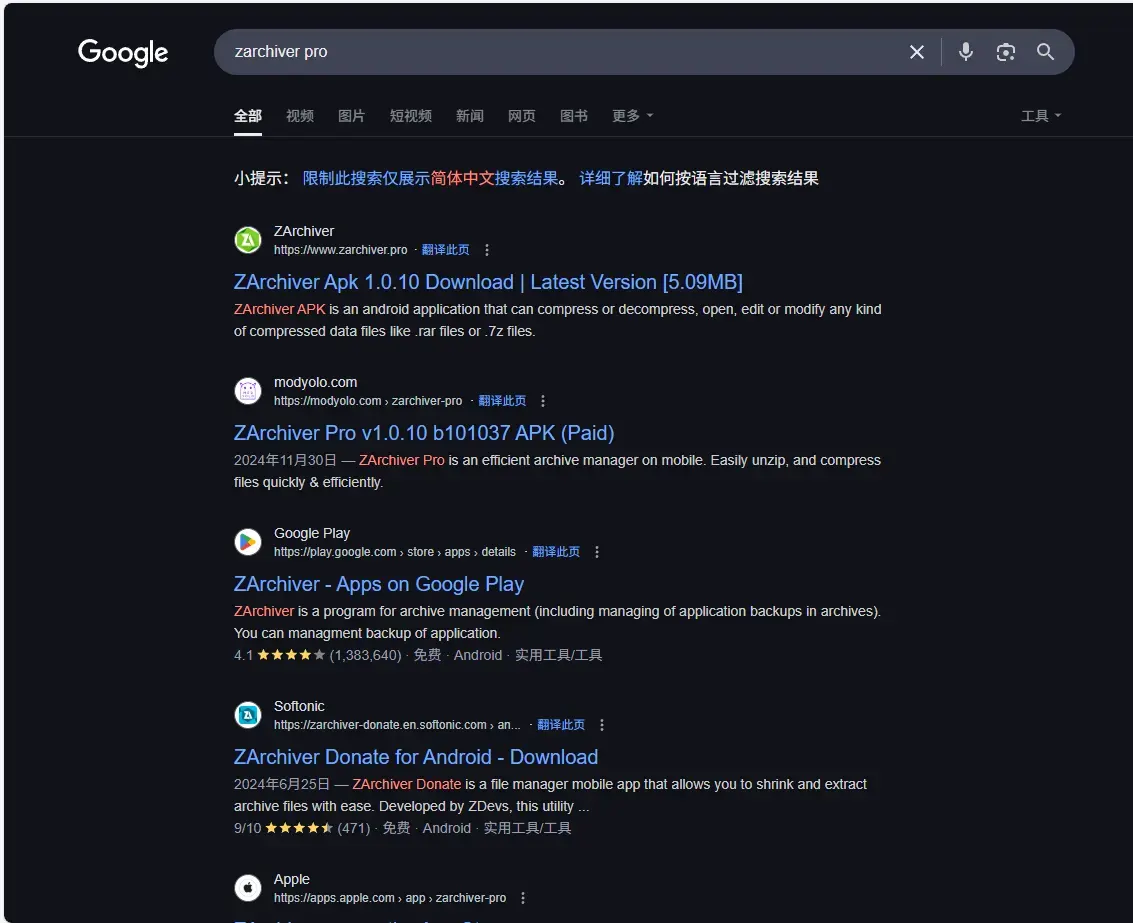Click 翻译此页 for modyolo.com result
This screenshot has width=1133, height=923.
click(502, 401)
